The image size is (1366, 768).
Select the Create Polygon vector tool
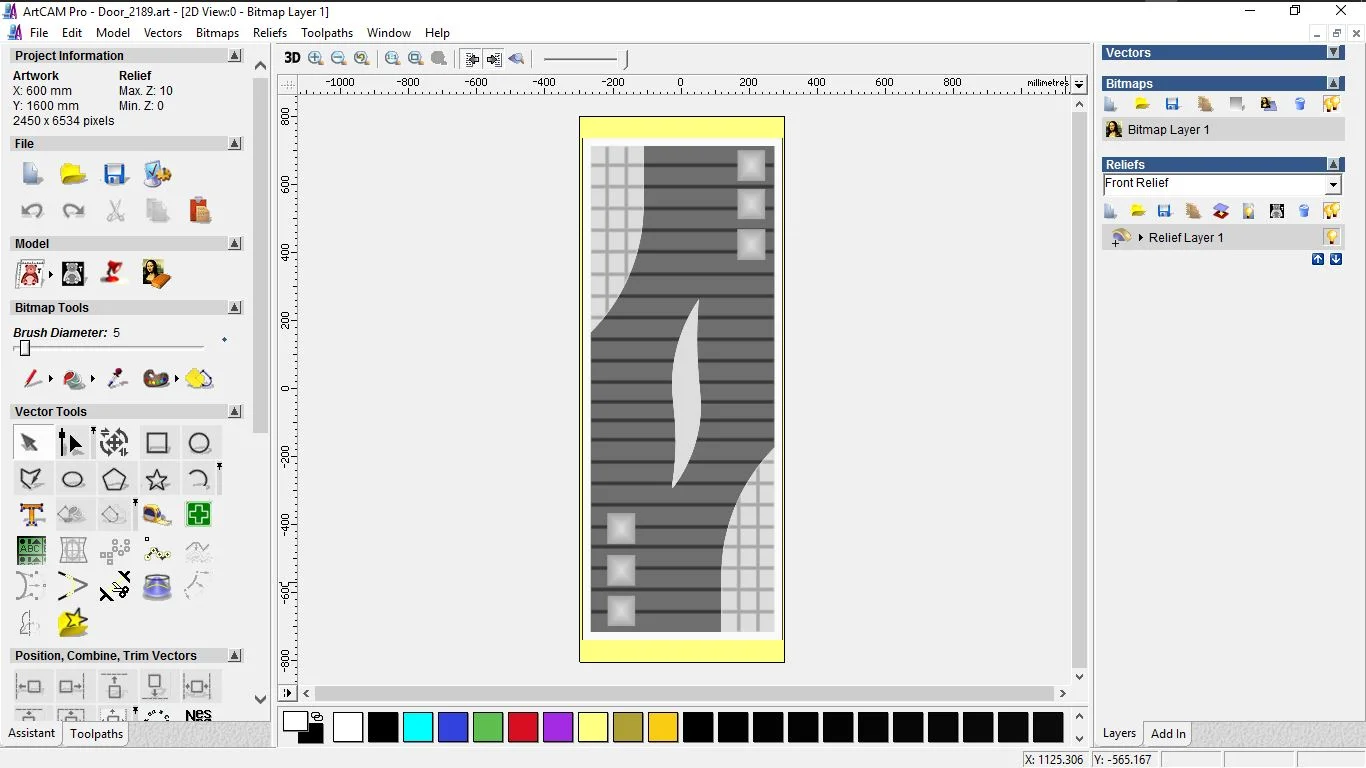click(115, 480)
